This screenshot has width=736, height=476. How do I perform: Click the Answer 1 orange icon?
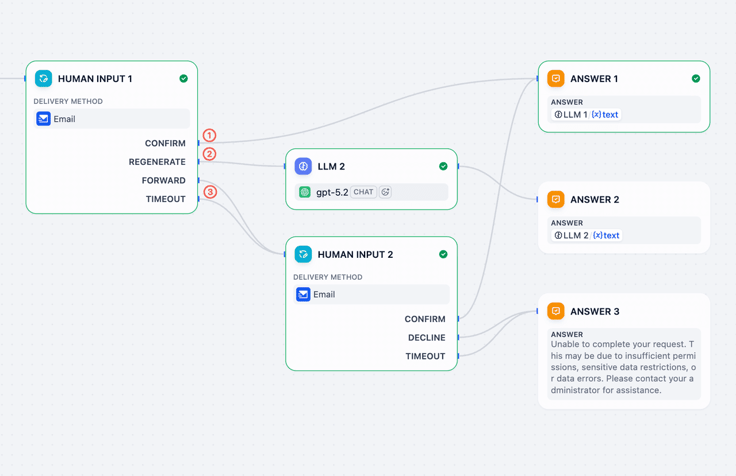click(556, 78)
